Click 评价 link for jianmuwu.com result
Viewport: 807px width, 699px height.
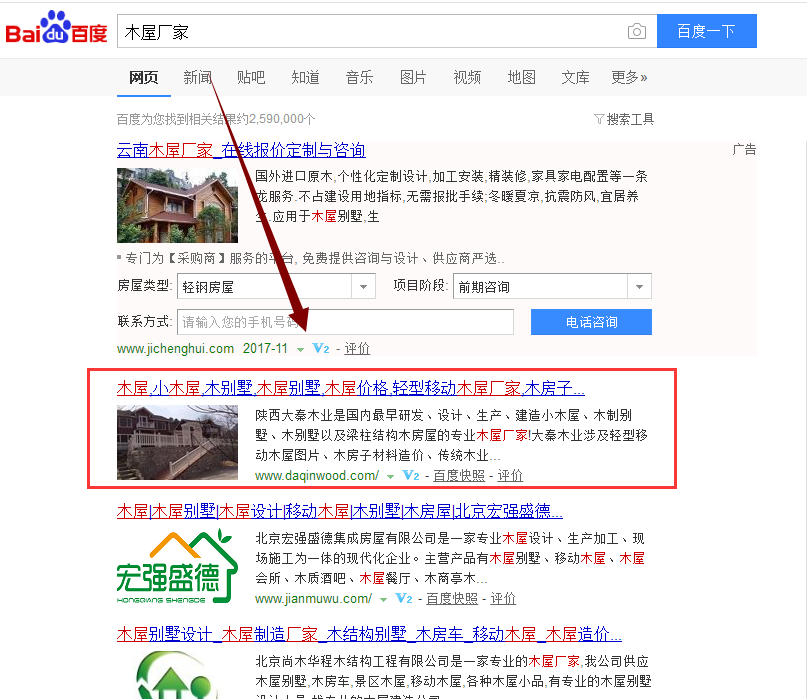[x=503, y=599]
